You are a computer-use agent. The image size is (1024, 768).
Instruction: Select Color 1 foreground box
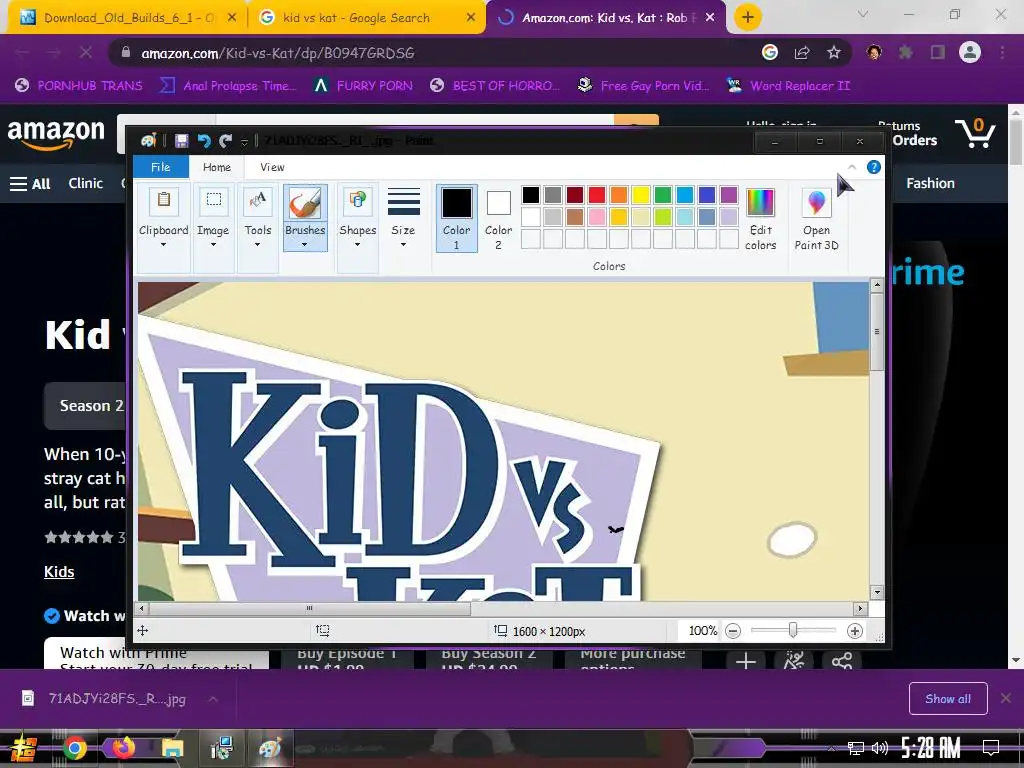click(x=456, y=218)
